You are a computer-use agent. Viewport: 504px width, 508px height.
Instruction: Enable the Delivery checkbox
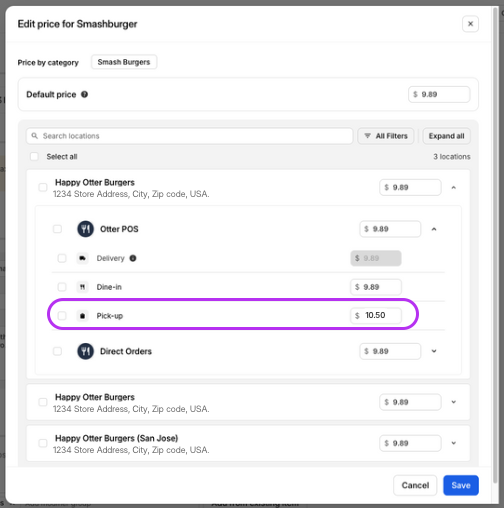click(x=62, y=258)
